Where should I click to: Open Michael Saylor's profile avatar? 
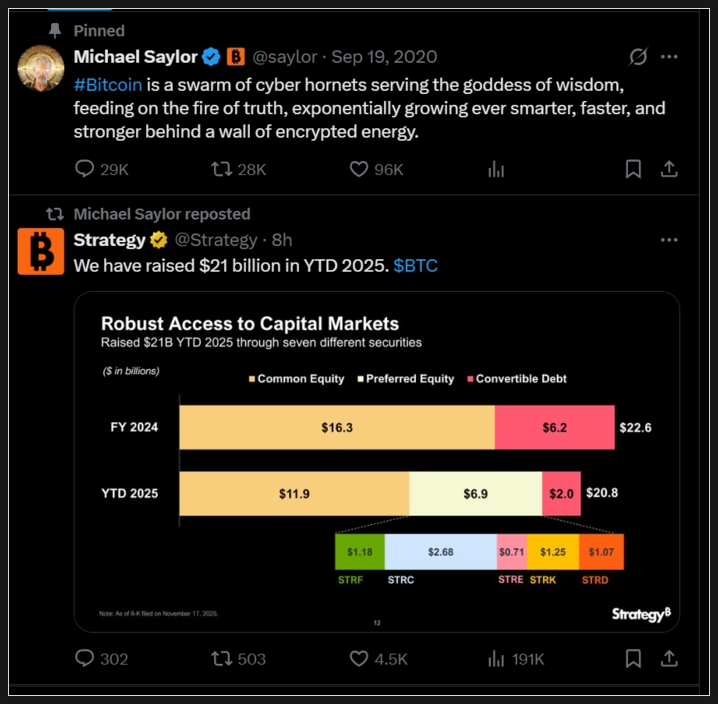pyautogui.click(x=41, y=66)
